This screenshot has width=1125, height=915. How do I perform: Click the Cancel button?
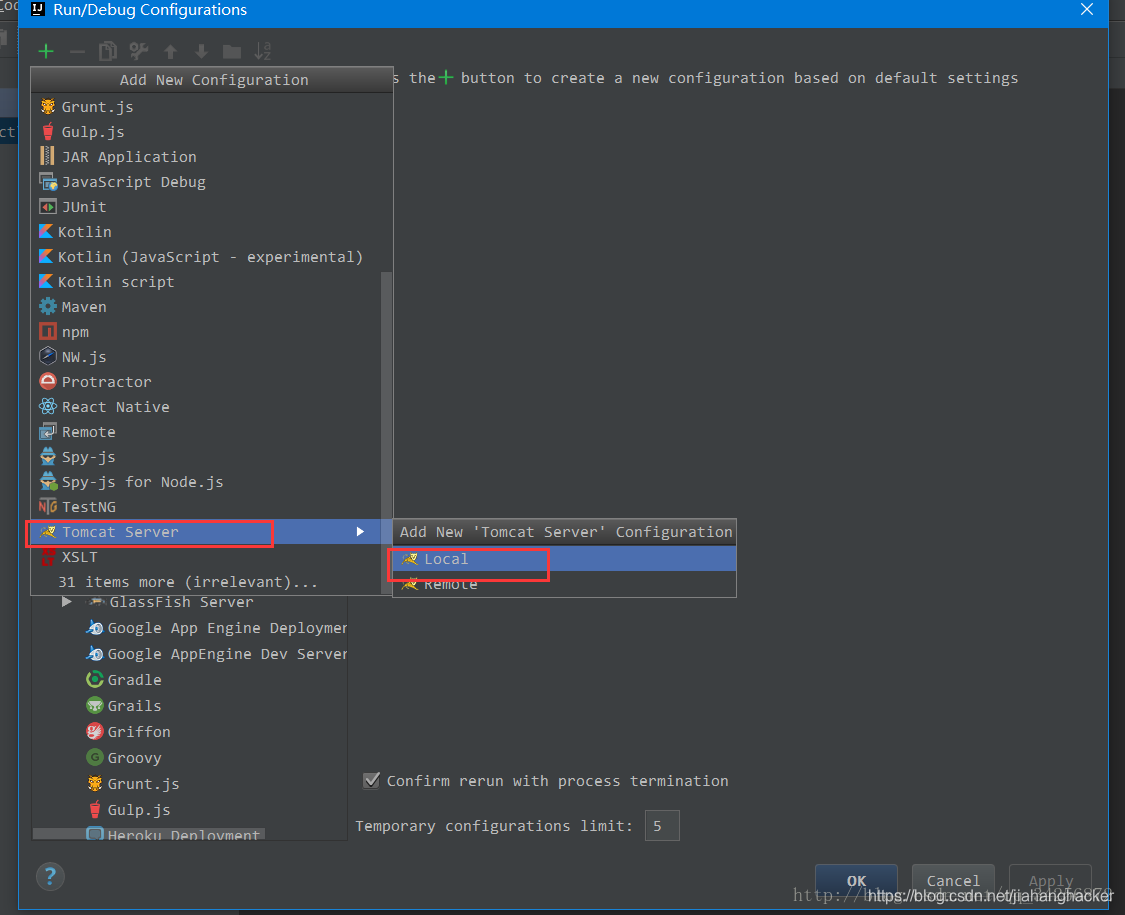[953, 881]
